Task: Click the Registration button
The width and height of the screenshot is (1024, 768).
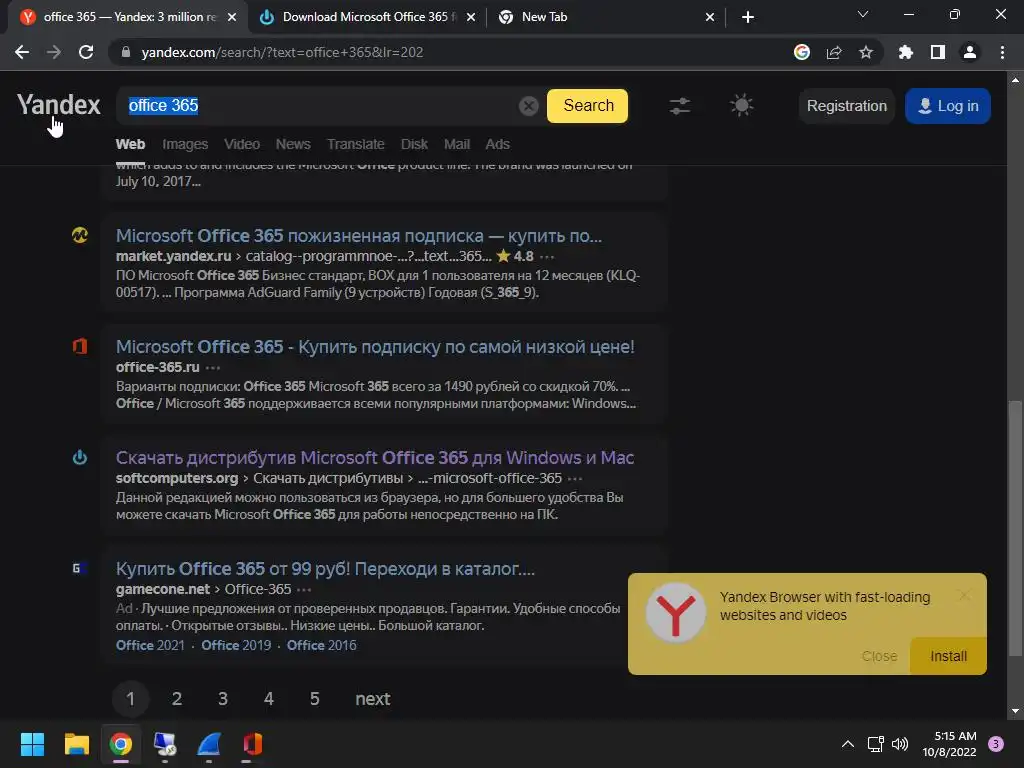Action: point(846,106)
